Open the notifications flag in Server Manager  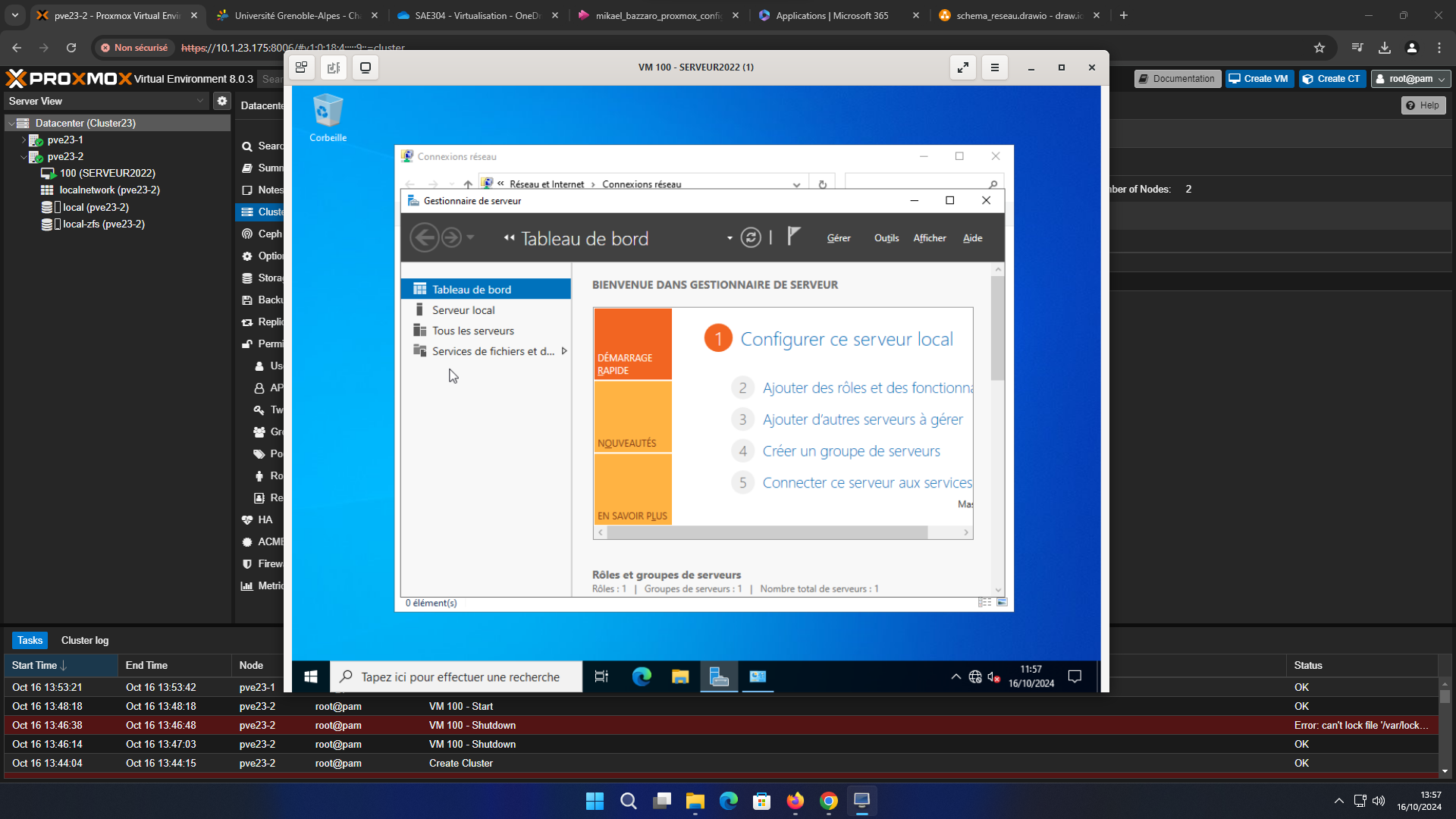click(x=793, y=237)
